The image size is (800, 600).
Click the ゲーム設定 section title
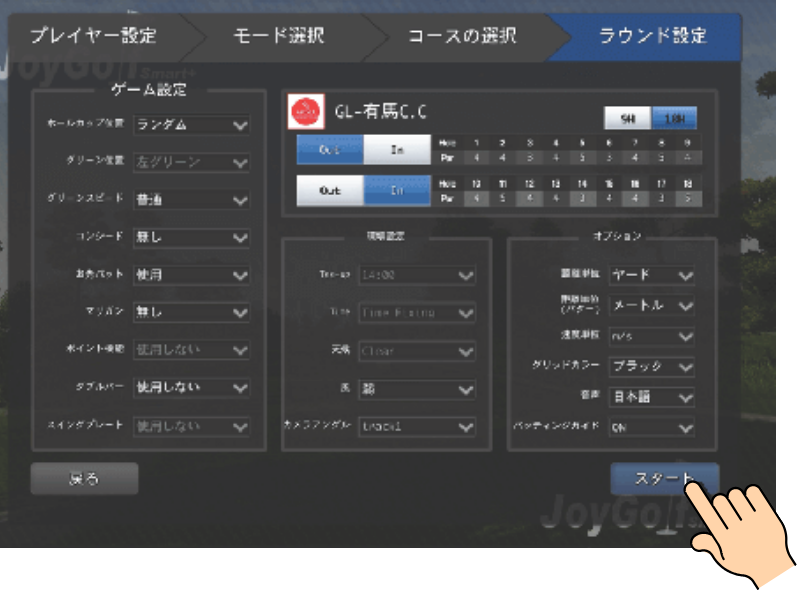point(149,90)
